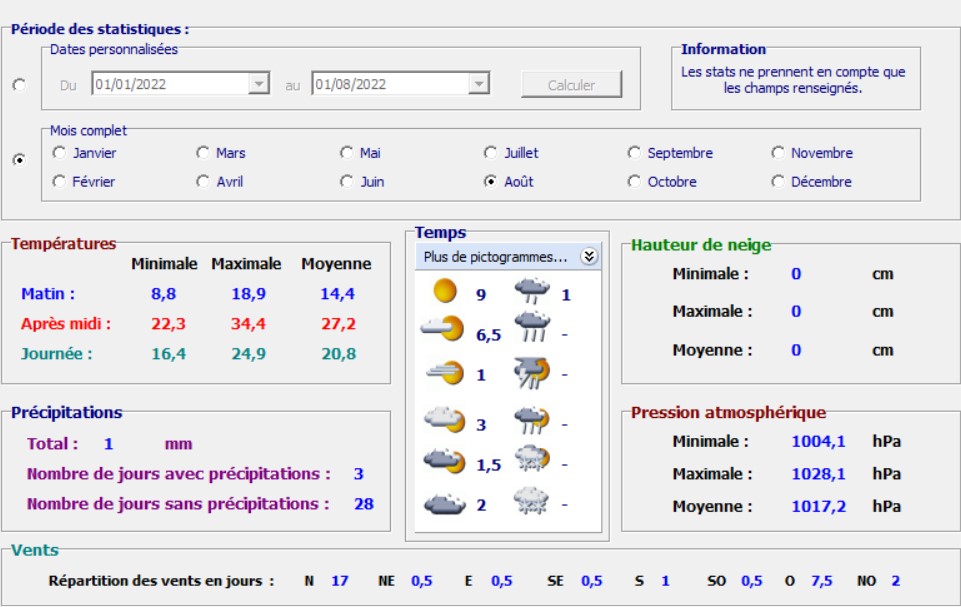Screen dimensions: 961x607
Task: Click the light rain pictogram beside 1
Action: tap(531, 291)
